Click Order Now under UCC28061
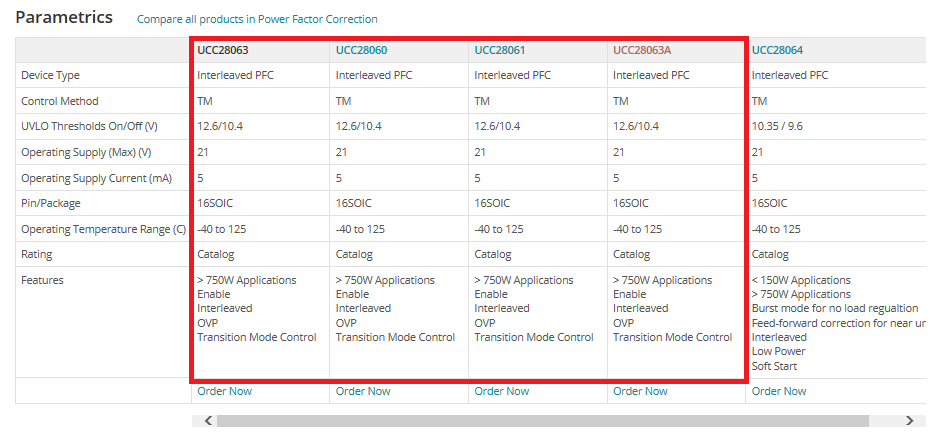The image size is (946, 435). [x=502, y=391]
